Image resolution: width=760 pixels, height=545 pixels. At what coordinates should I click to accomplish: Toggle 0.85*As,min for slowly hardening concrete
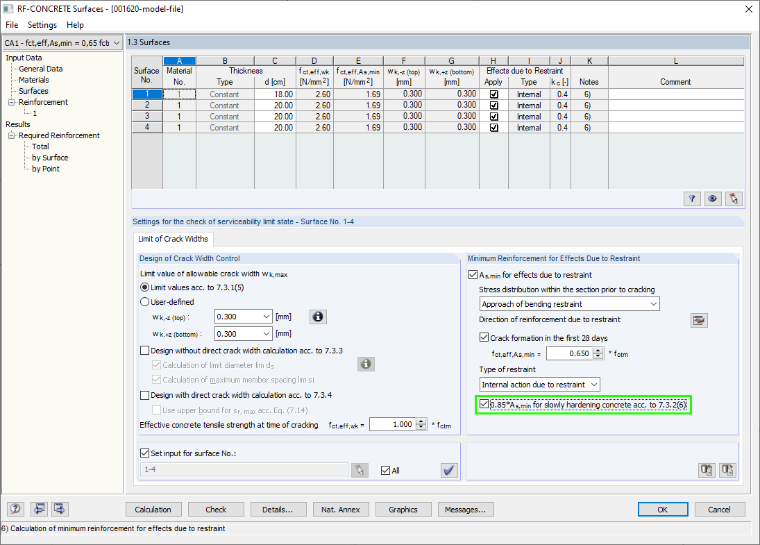pyautogui.click(x=484, y=404)
